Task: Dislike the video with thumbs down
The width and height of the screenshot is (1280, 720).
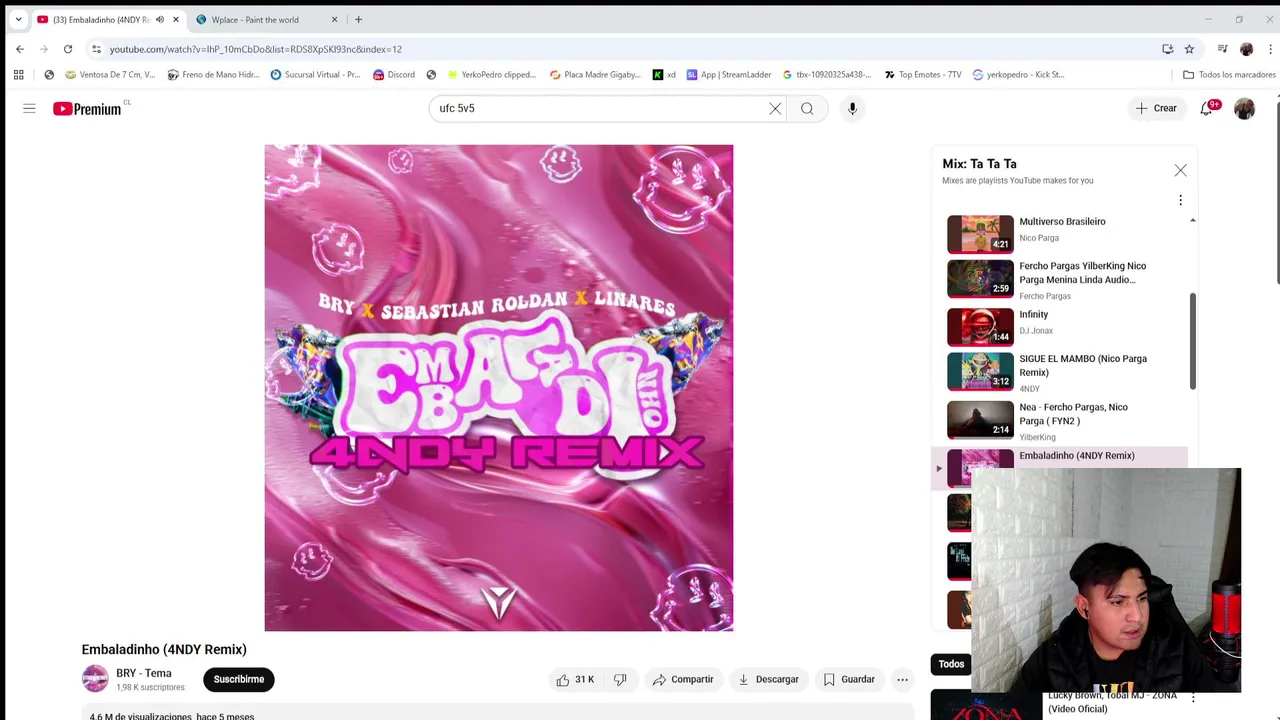Action: click(620, 679)
